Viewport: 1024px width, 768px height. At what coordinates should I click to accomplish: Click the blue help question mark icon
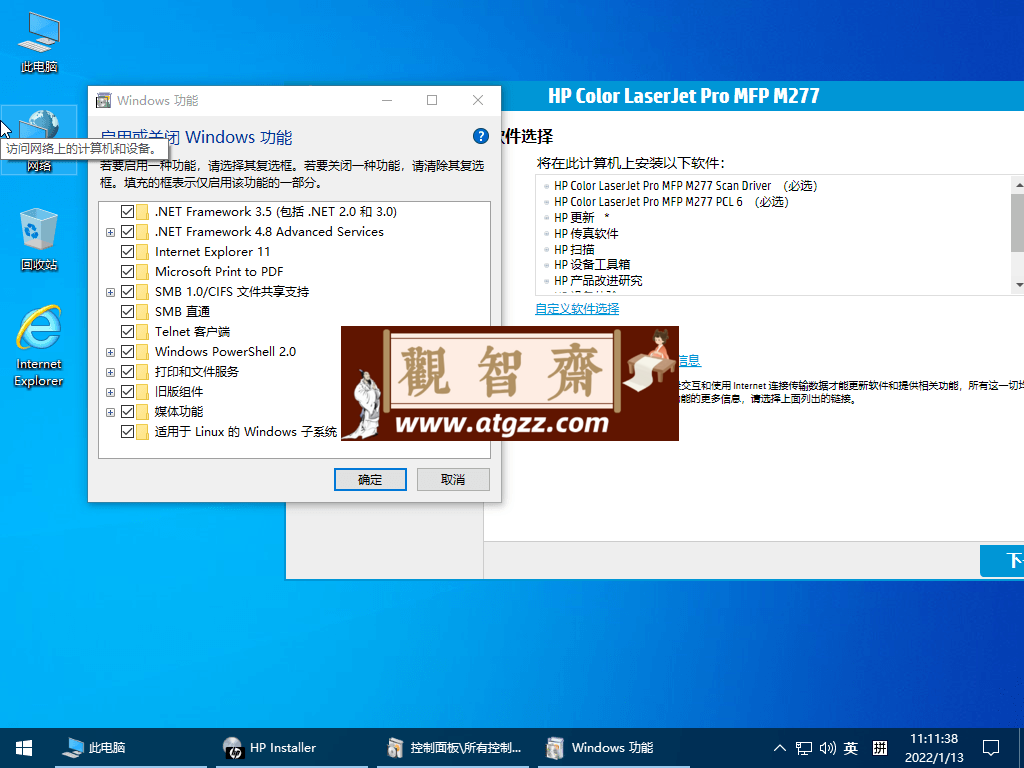[x=481, y=136]
